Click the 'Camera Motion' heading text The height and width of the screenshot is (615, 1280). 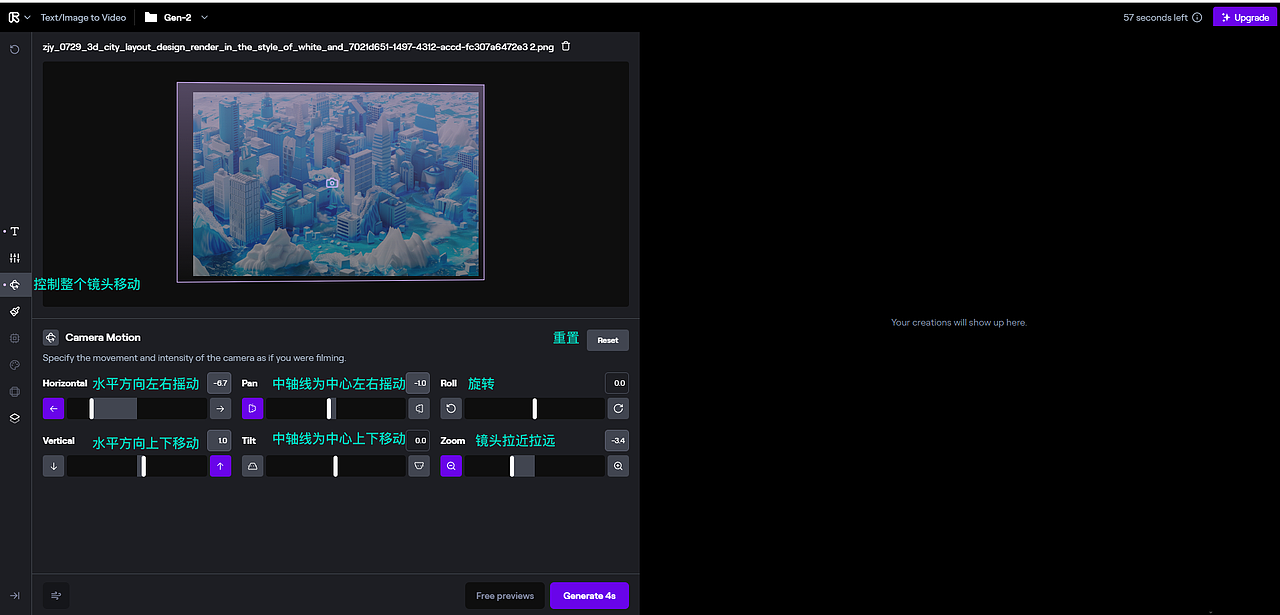click(103, 338)
